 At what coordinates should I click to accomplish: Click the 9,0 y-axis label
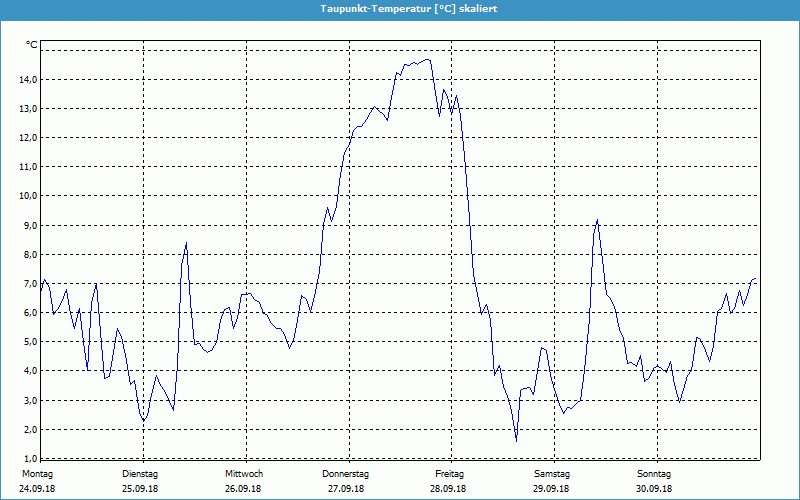(30, 226)
